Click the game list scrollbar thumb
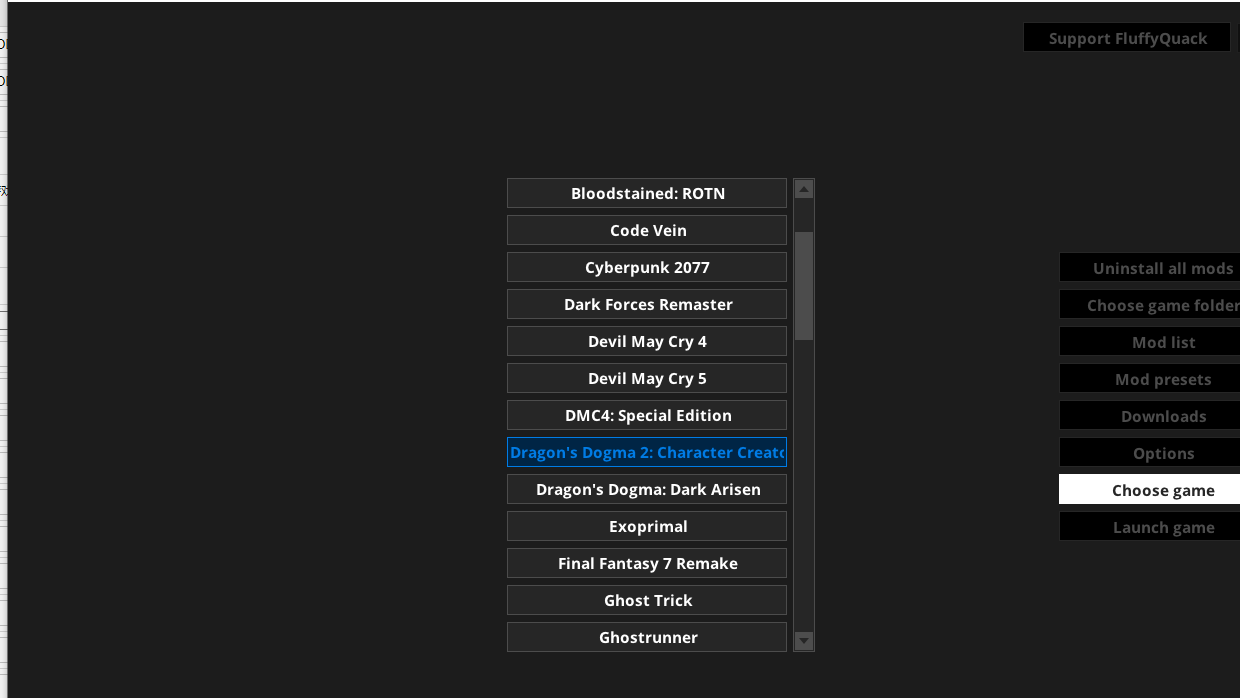Image resolution: width=1240 pixels, height=698 pixels. tap(803, 285)
